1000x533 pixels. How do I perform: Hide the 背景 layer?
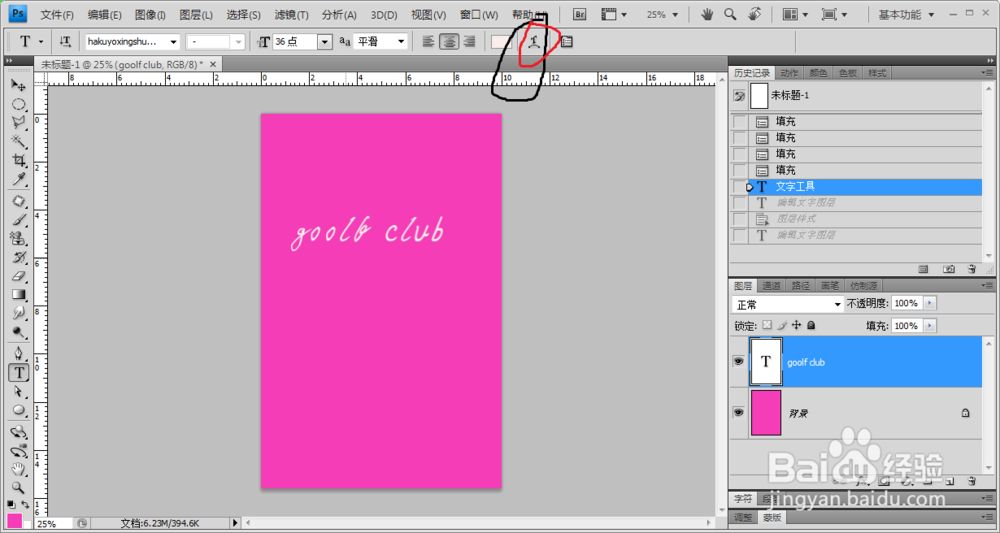point(739,413)
